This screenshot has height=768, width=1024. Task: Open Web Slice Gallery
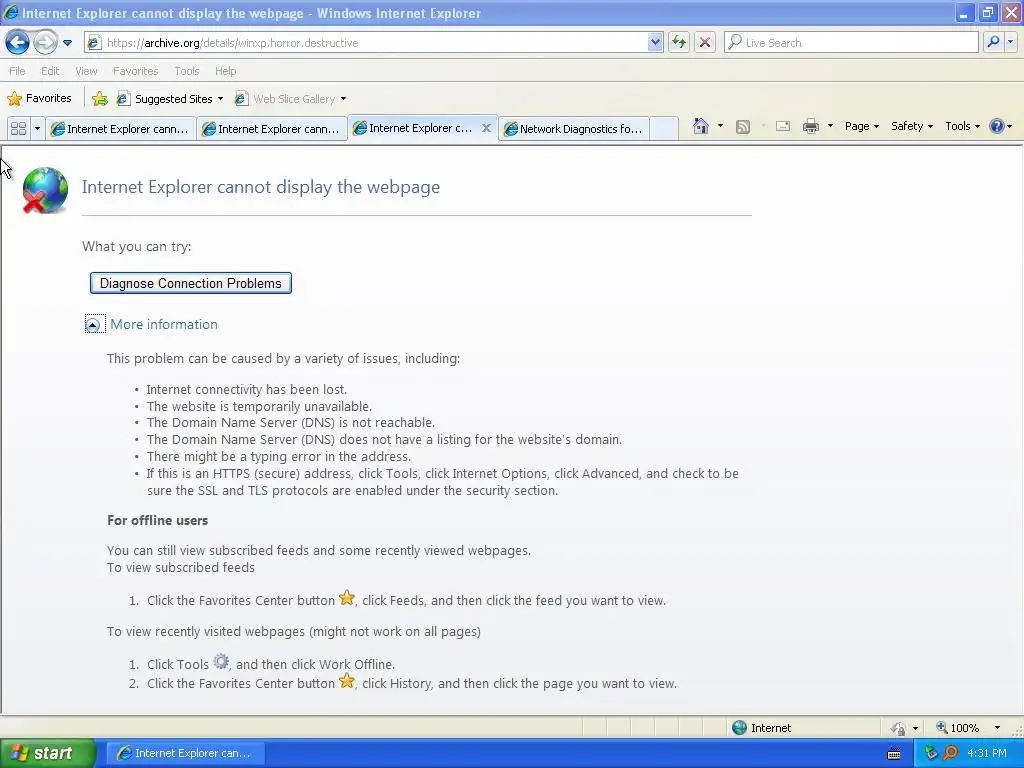[290, 99]
